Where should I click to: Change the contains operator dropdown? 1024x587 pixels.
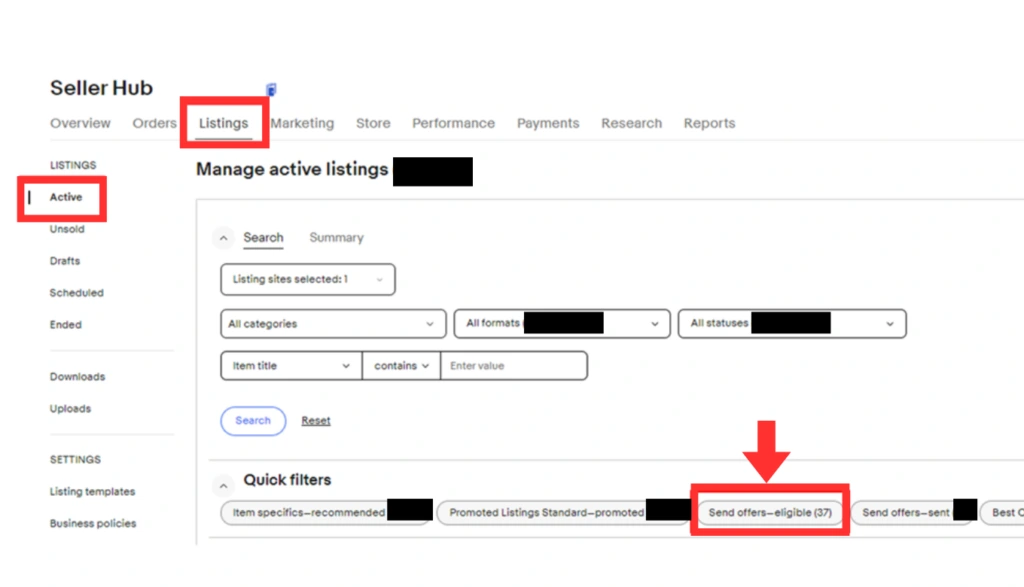click(x=402, y=366)
